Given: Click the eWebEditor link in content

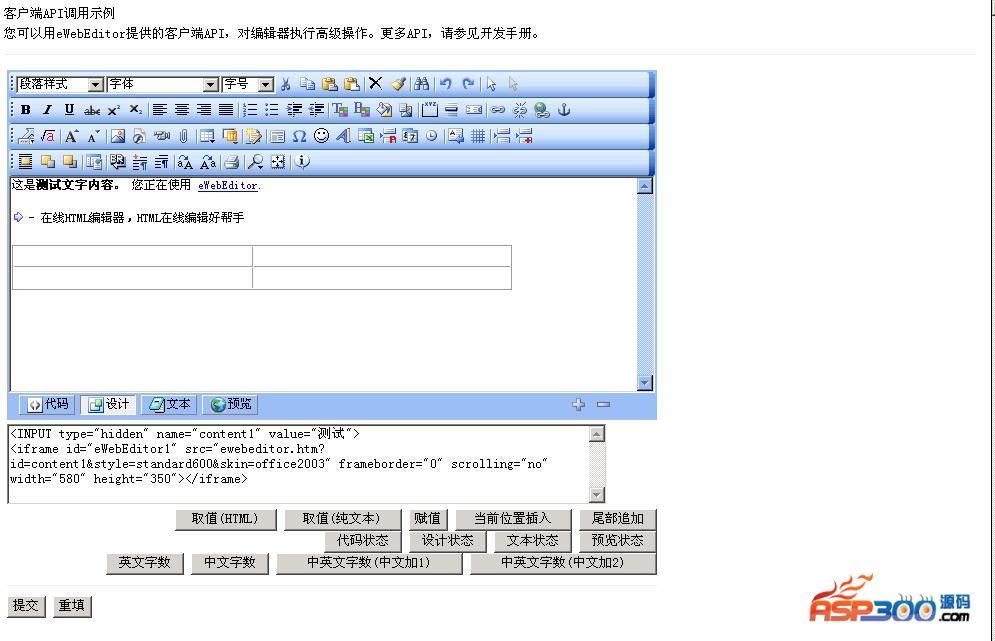Looking at the screenshot, I should click(228, 185).
